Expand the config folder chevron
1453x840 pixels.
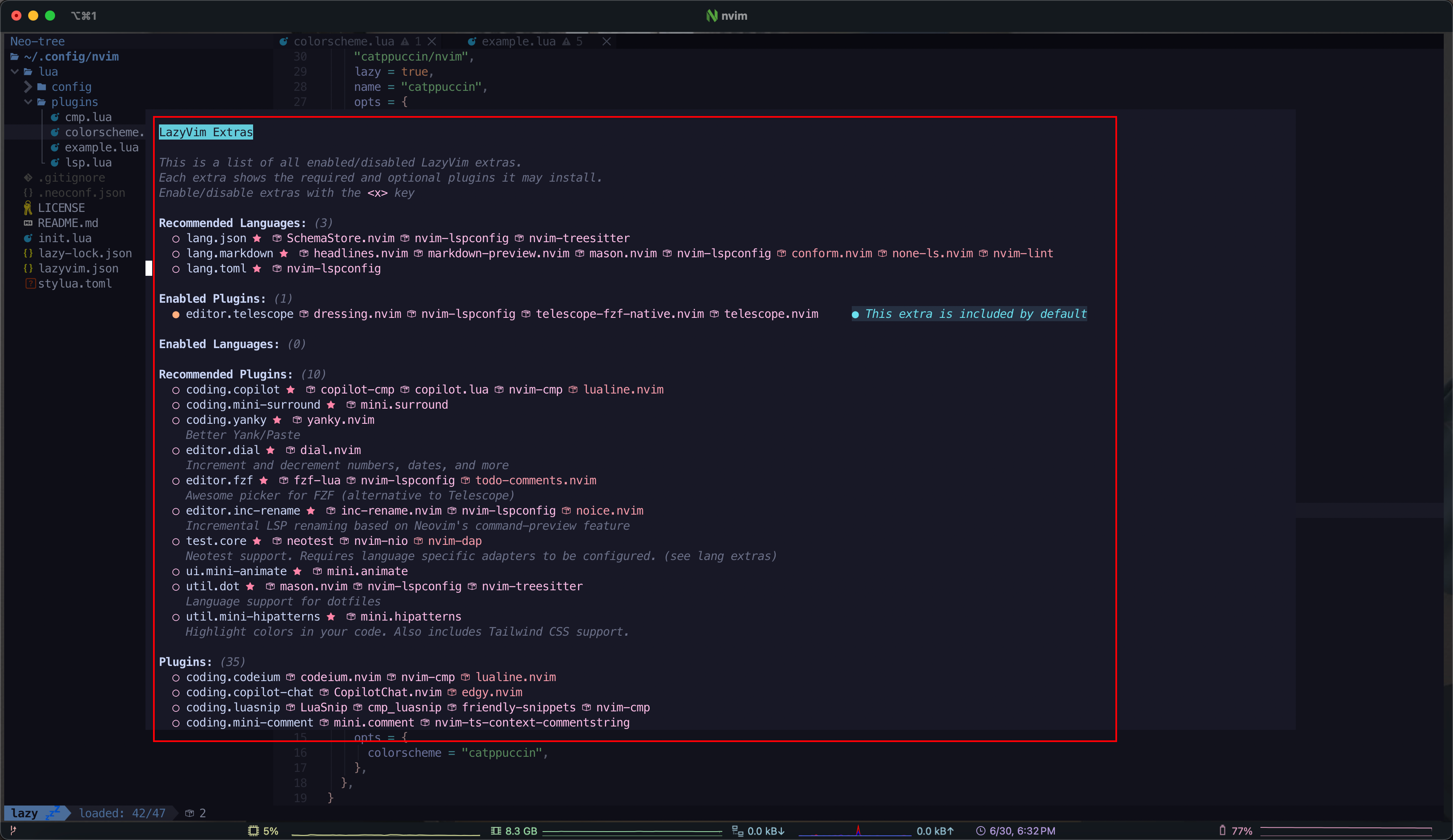[28, 87]
